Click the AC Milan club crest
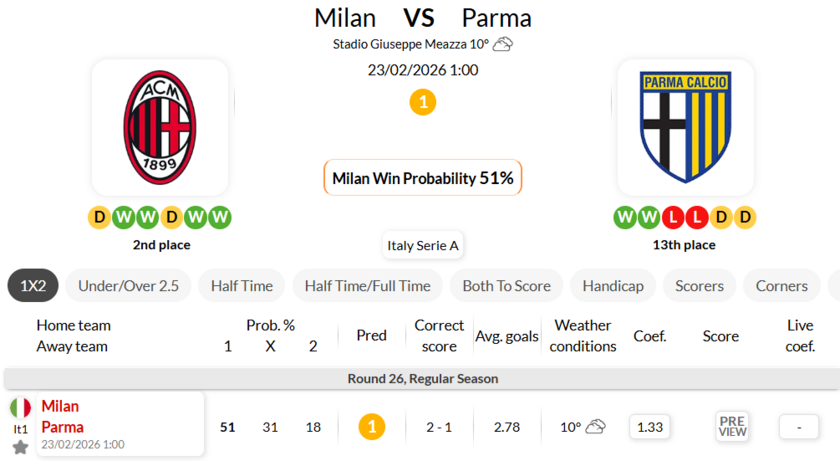 [x=160, y=127]
